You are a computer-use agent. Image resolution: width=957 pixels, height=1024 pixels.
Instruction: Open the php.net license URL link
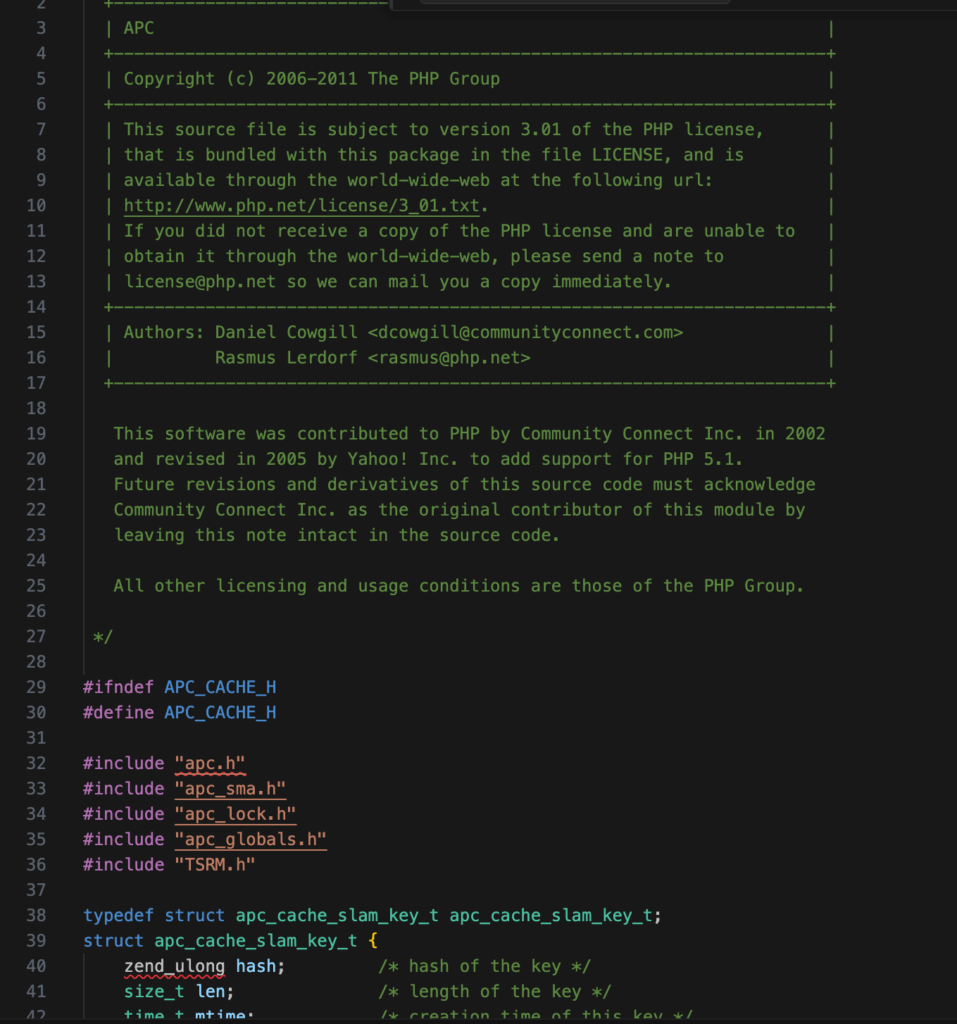click(x=301, y=206)
